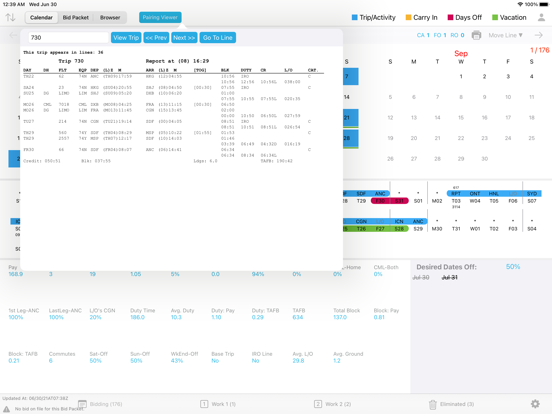Viewport: 552px width, 414px height.
Task: Go to previous line arrow
Action: (x=13, y=35)
